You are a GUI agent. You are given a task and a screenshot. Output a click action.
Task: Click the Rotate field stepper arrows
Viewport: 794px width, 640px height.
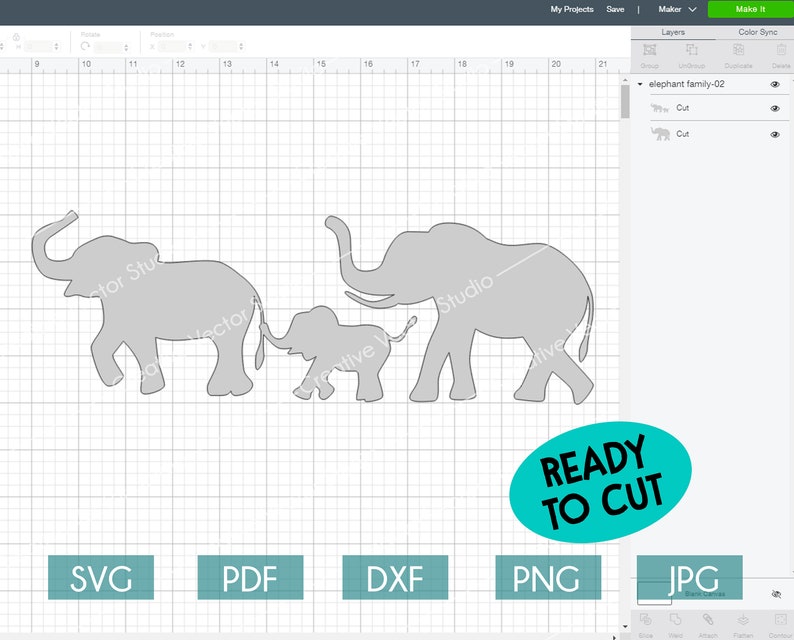[x=126, y=47]
